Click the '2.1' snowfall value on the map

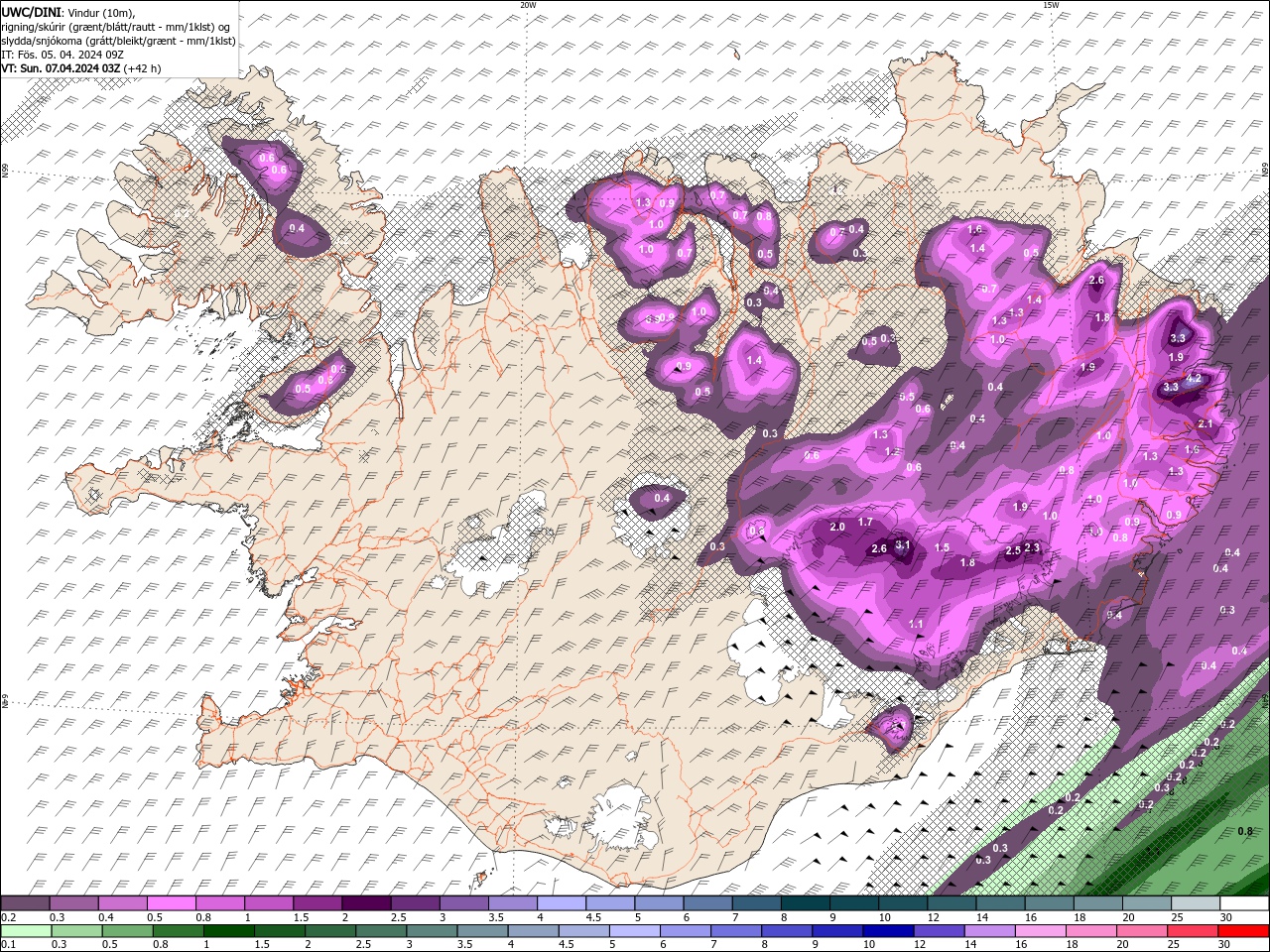click(x=1206, y=423)
